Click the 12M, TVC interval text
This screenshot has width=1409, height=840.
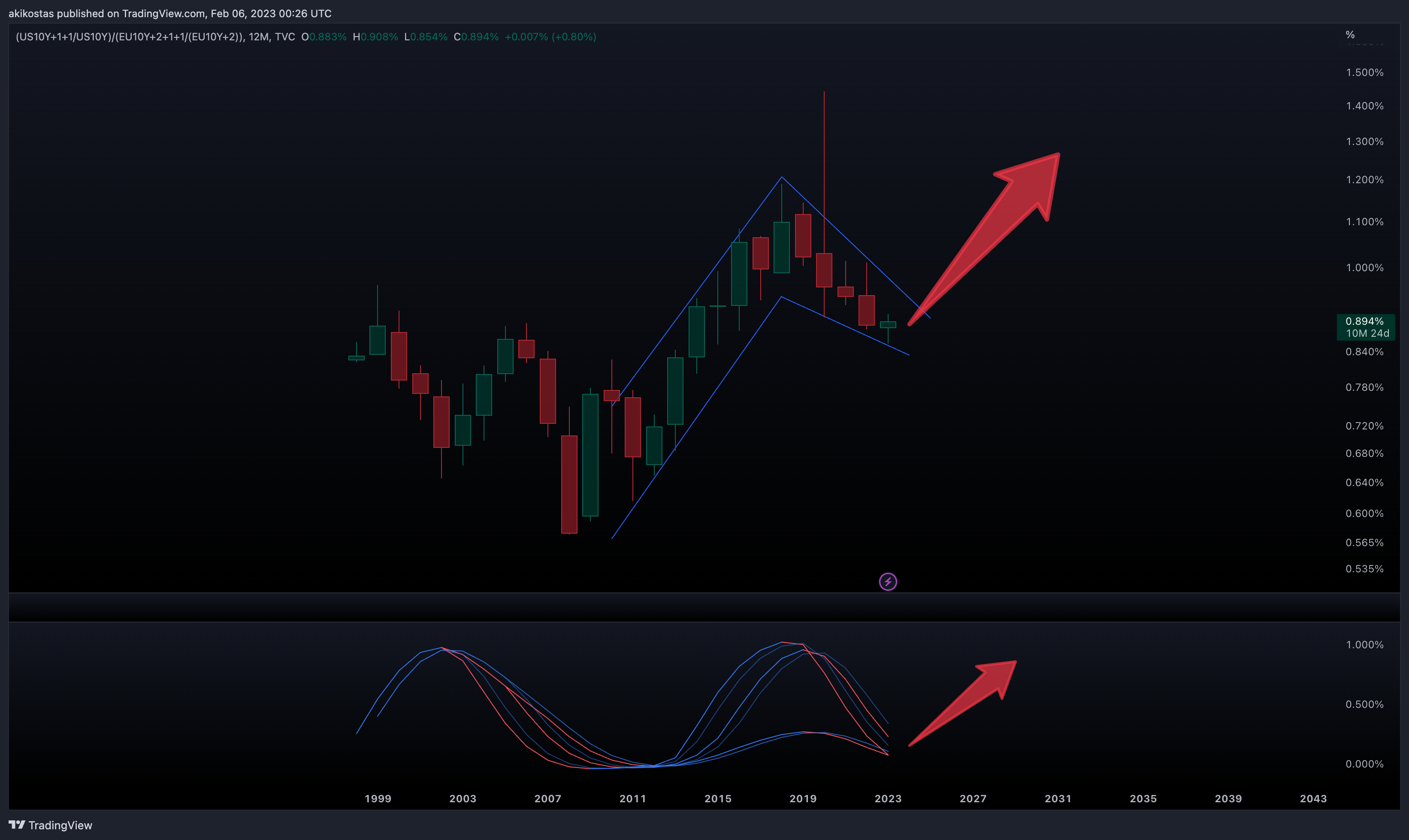(x=272, y=37)
